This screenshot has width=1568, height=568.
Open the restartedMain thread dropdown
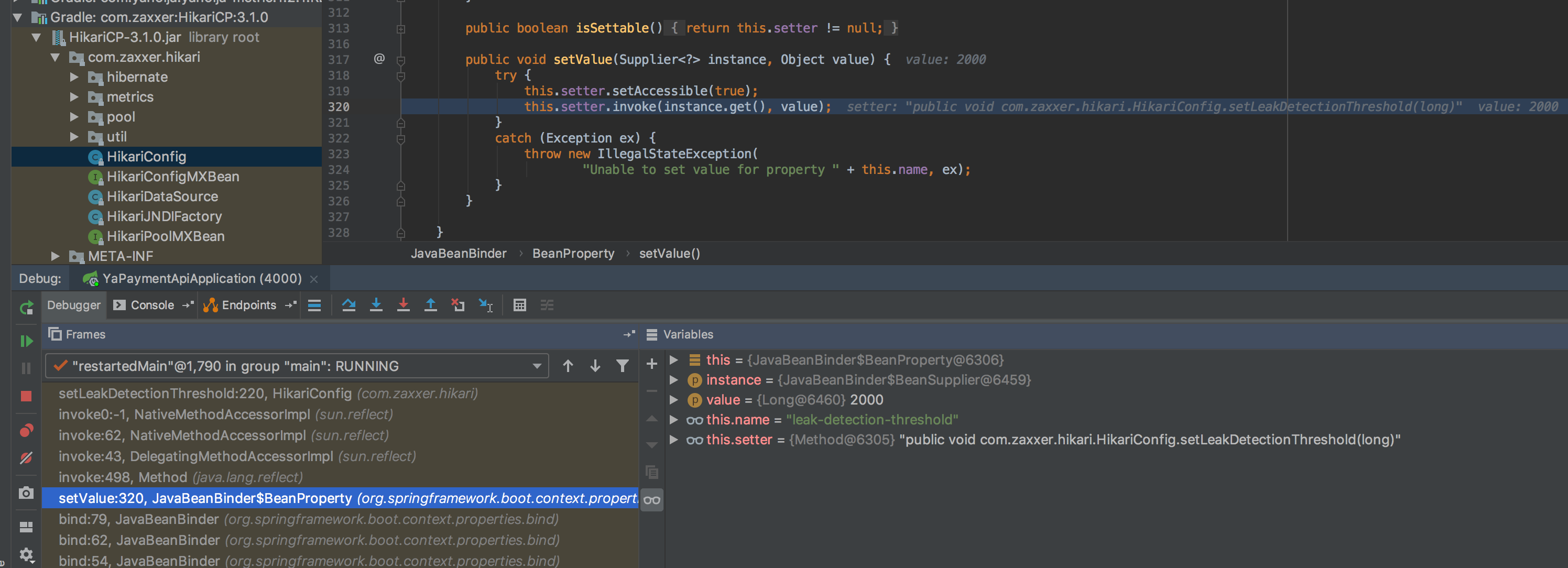pyautogui.click(x=536, y=366)
